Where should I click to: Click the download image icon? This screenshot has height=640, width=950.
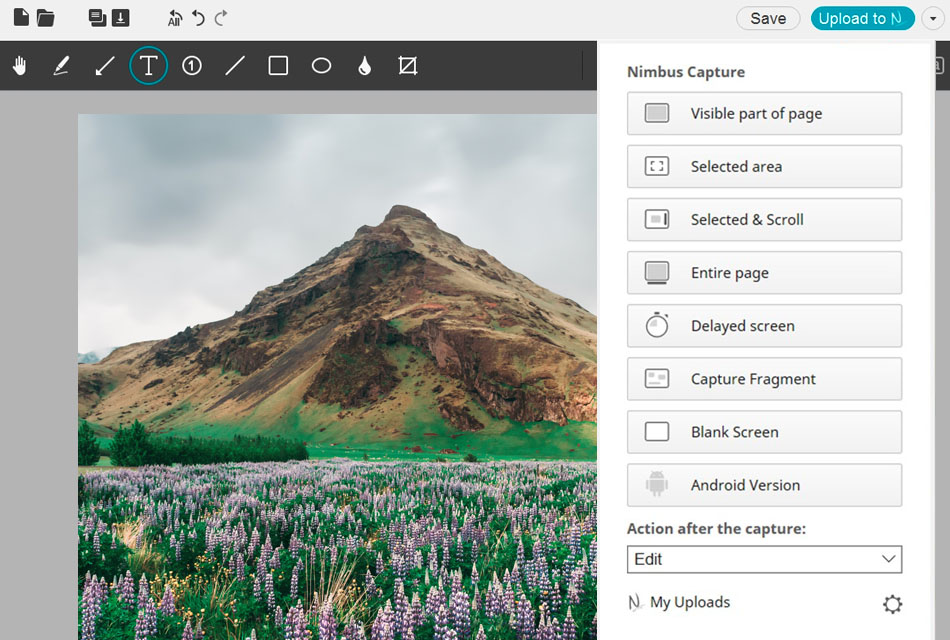[121, 18]
